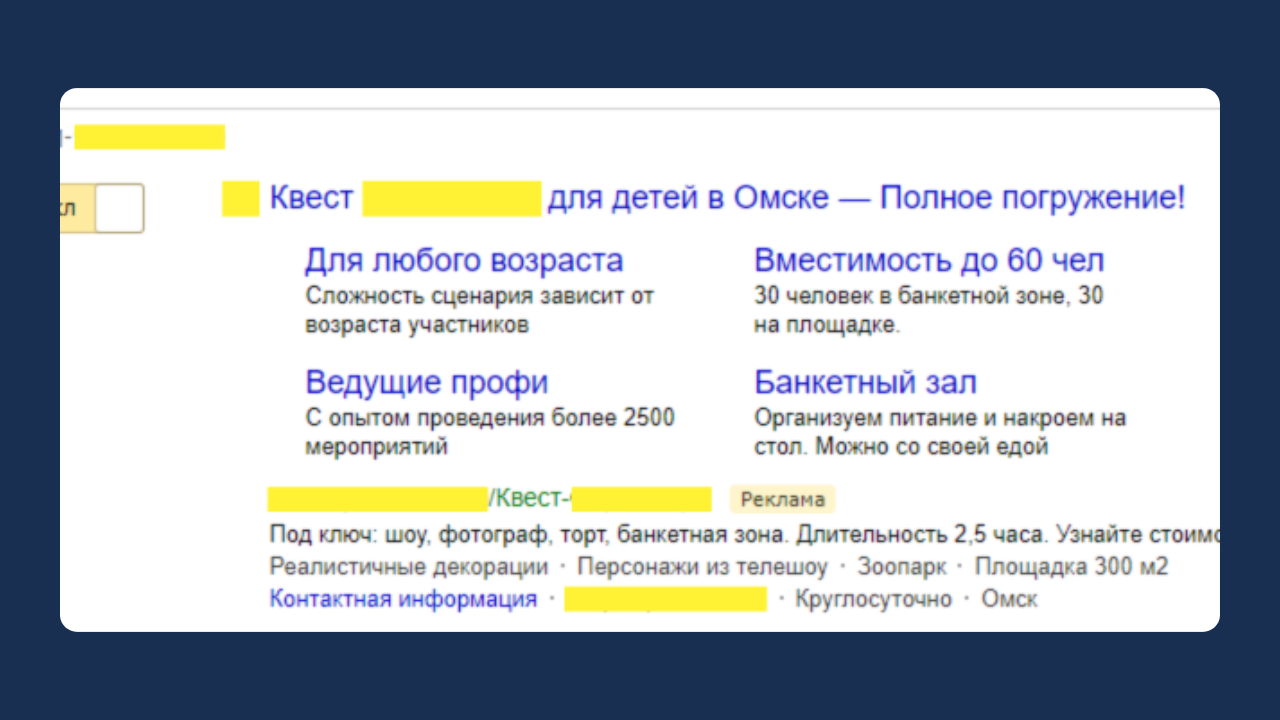Click the callout 'Зоопарк'
Viewport: 1280px width, 720px height.
coord(901,567)
